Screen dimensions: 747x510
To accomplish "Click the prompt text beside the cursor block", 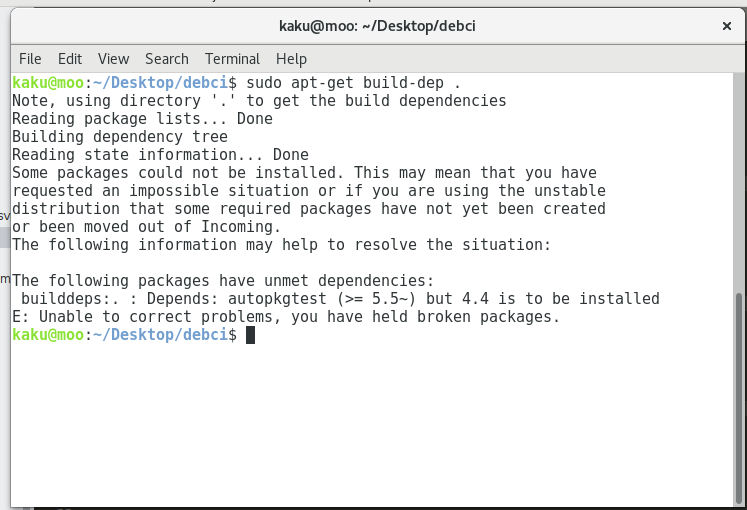I will [124, 335].
